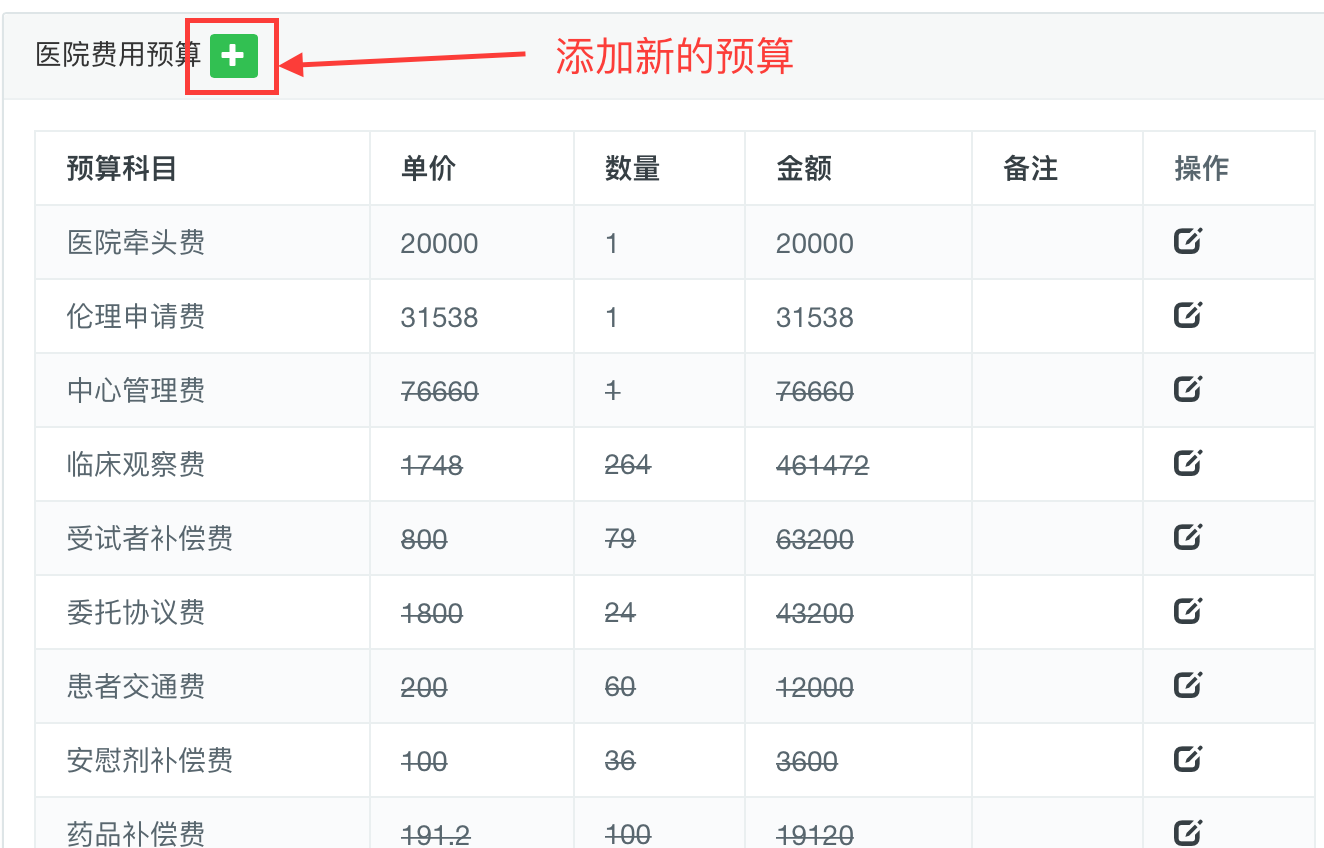Edit the 委托协议费 row
This screenshot has width=1324, height=848.
pos(1187,611)
